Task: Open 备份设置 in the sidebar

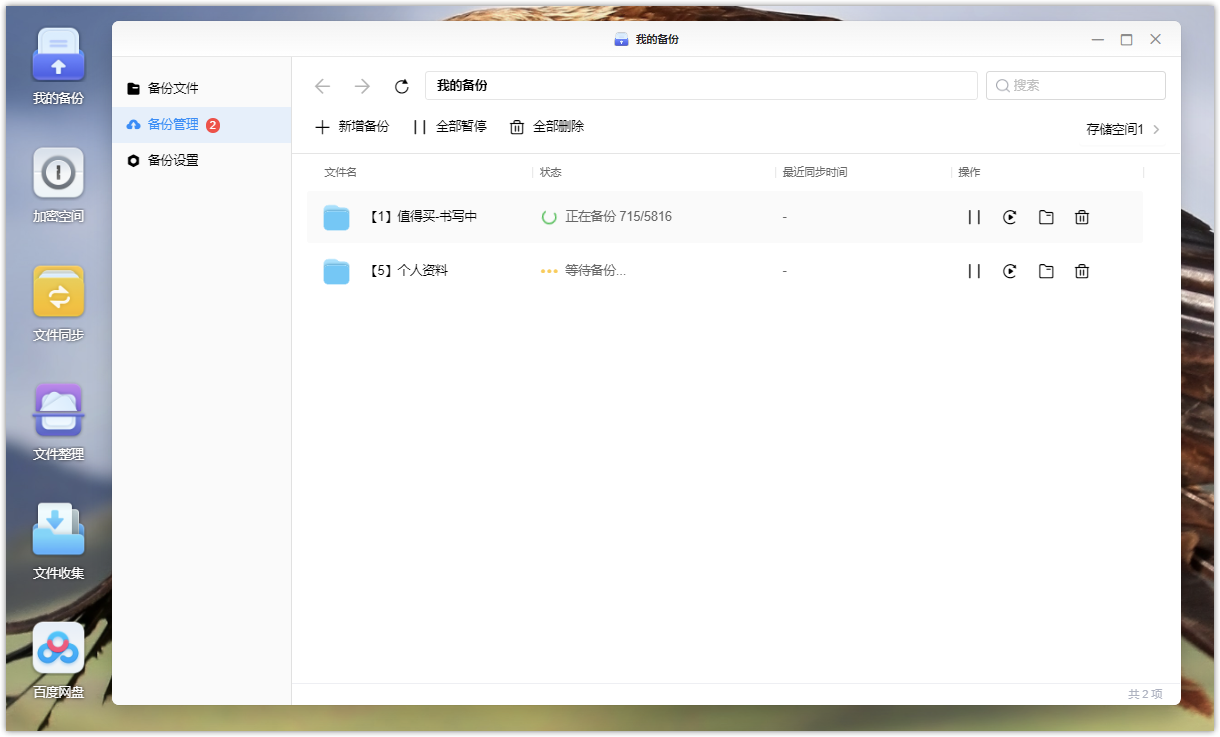Action: coord(173,160)
